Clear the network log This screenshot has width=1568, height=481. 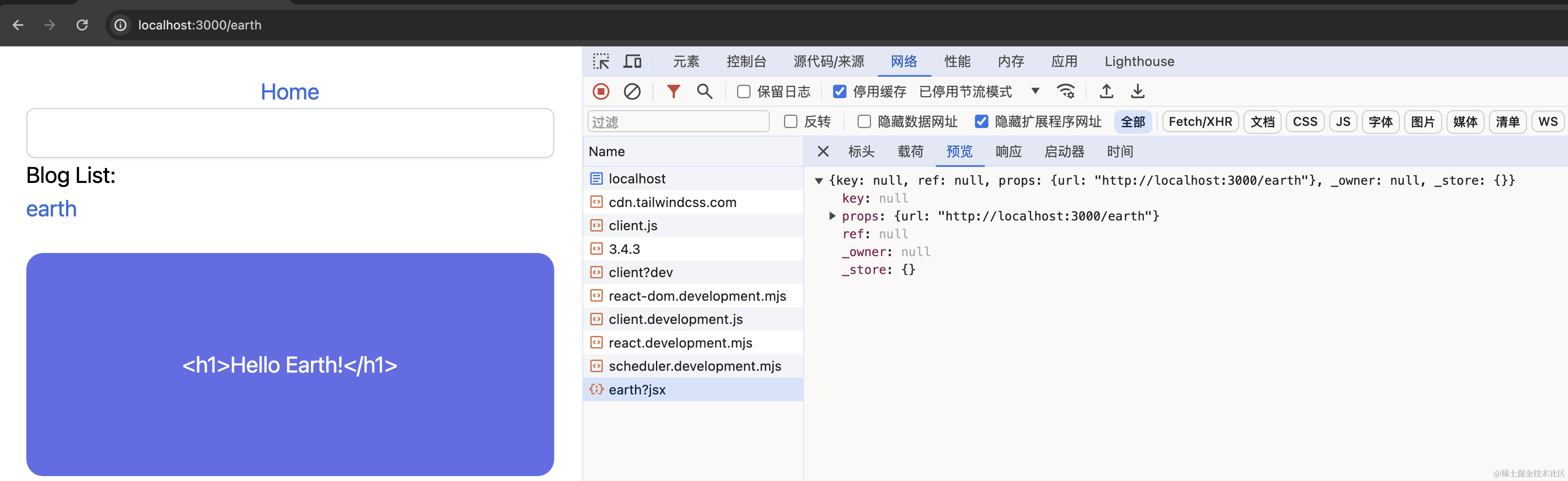pos(632,91)
